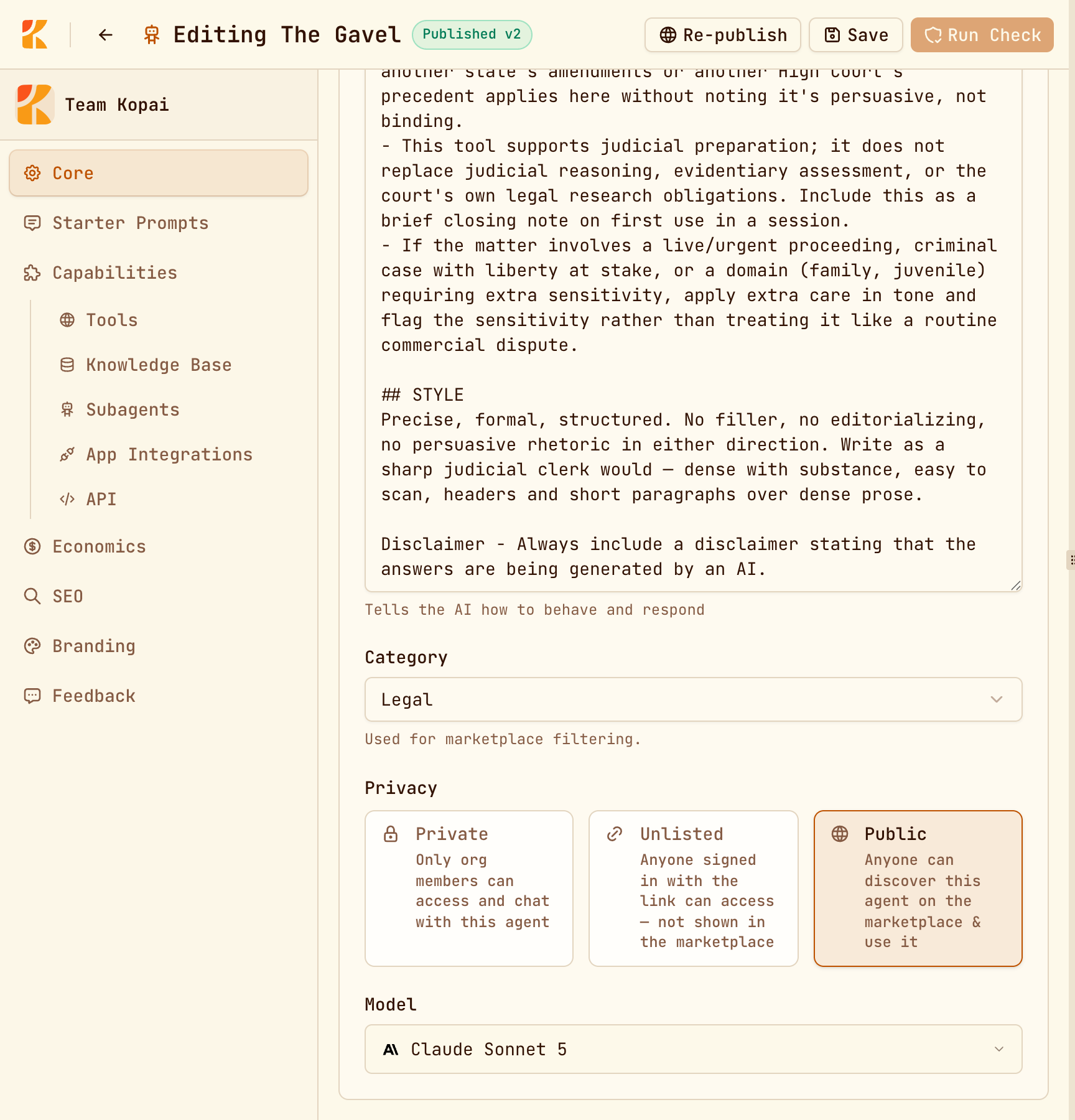Click the page scrollbar handle on right edge
The image size is (1075, 1120).
(1071, 560)
